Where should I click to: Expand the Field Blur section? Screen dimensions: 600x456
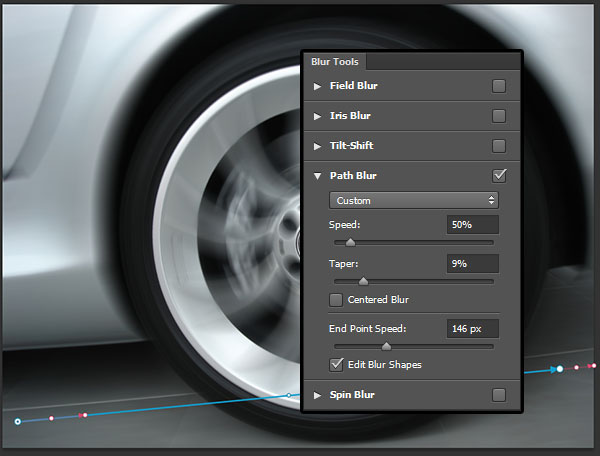click(x=318, y=86)
